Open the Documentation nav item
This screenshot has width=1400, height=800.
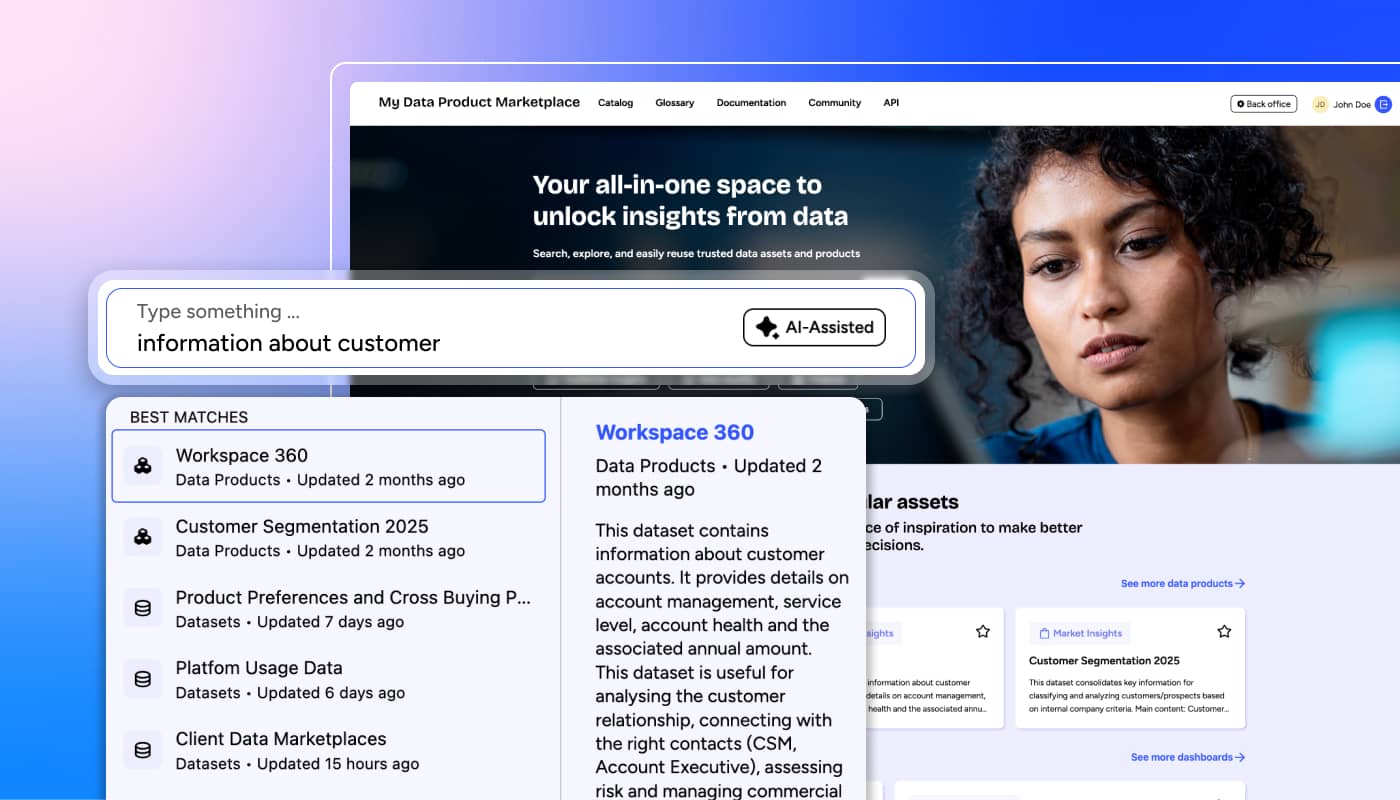pos(751,103)
